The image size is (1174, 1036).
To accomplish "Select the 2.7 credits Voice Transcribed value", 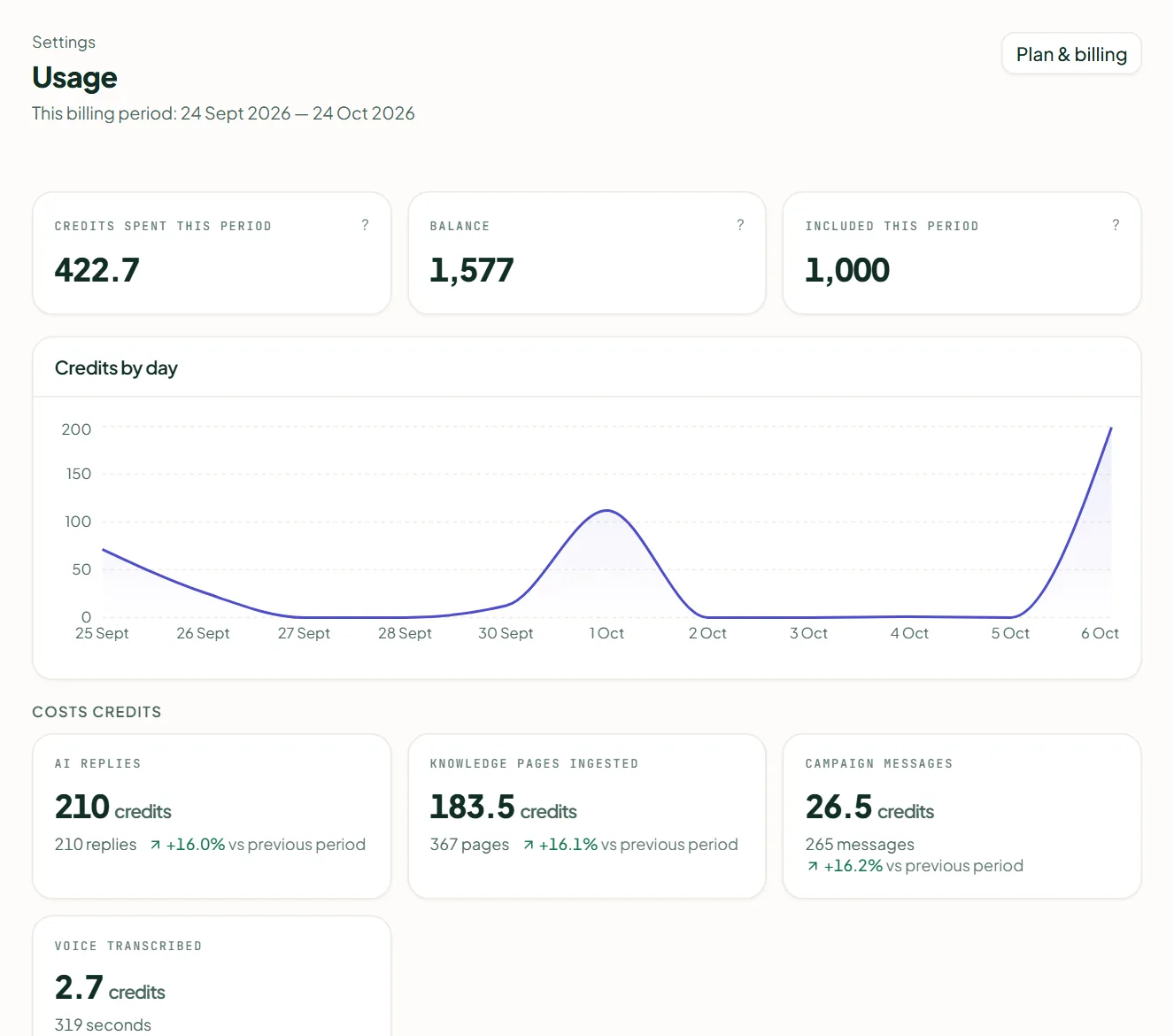I will point(110,988).
